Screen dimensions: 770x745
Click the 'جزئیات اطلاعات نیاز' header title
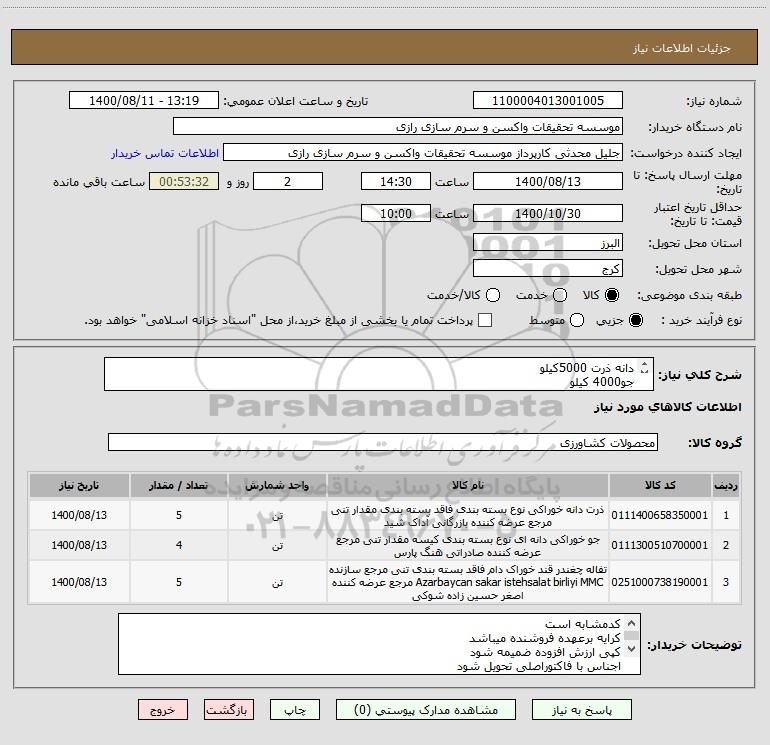click(682, 48)
